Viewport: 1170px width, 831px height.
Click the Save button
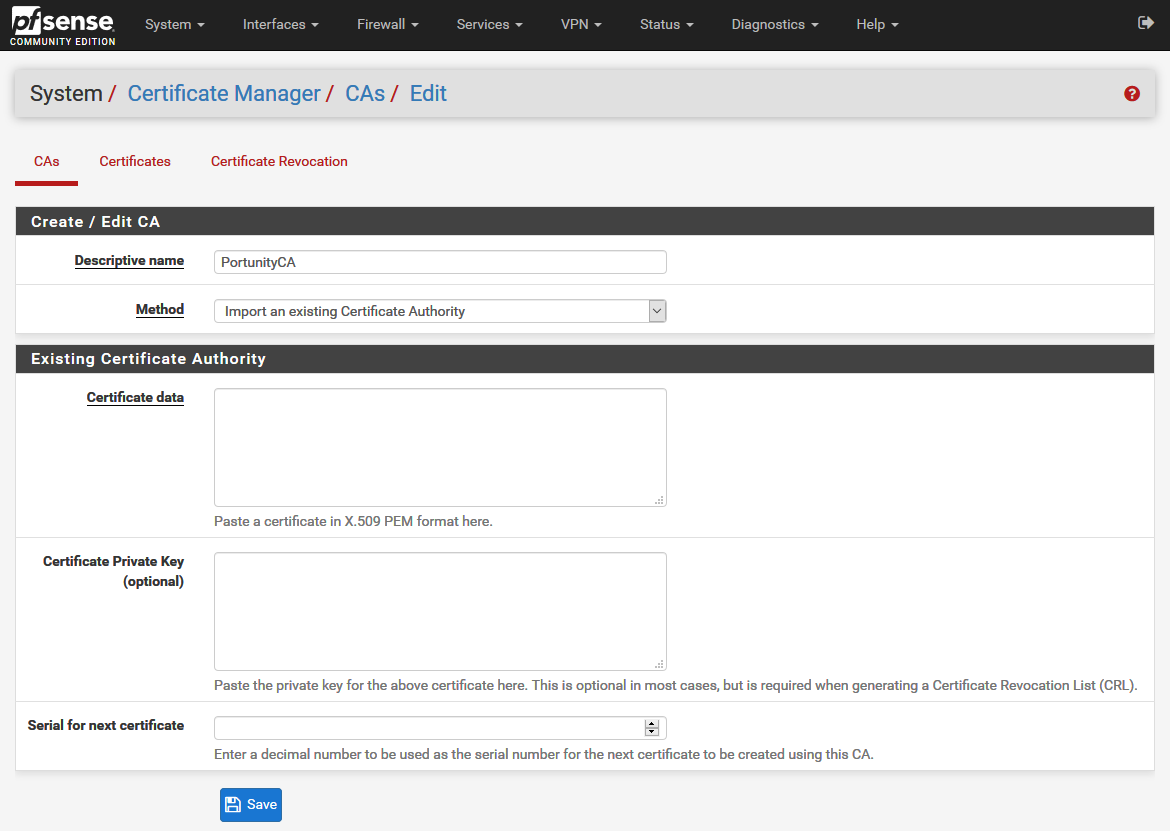[251, 805]
